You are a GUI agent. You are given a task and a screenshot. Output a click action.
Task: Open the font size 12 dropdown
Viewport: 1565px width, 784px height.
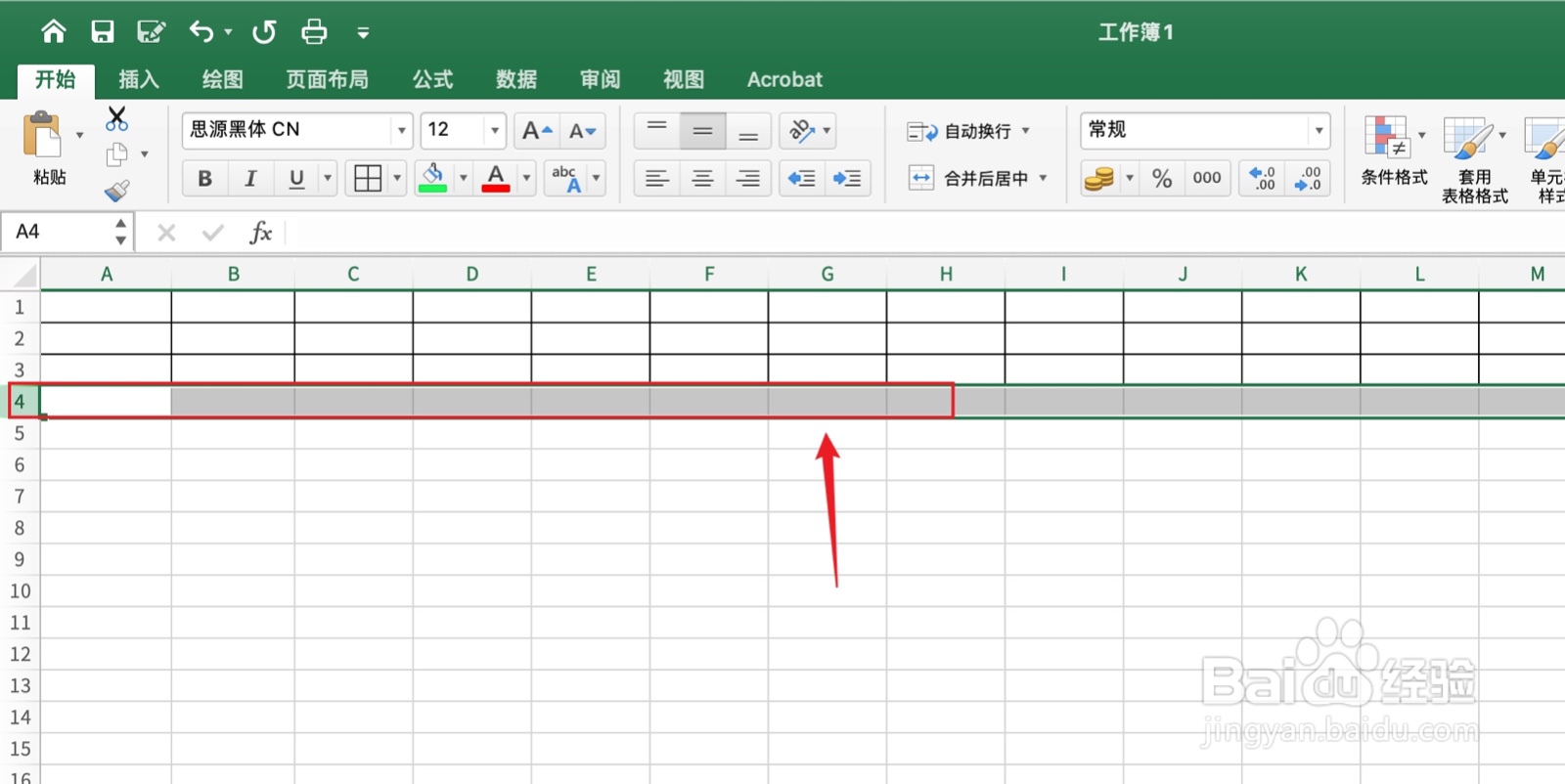pos(495,130)
